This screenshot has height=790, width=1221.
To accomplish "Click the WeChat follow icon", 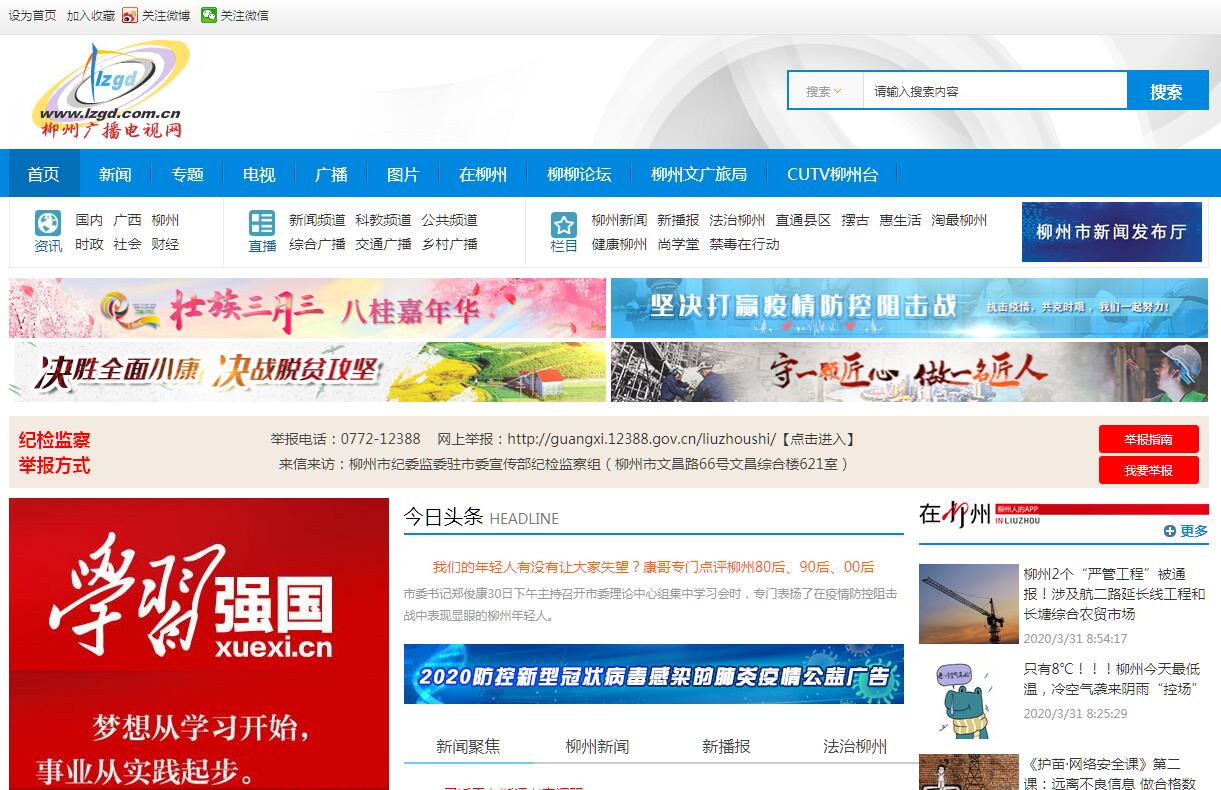I will 208,15.
